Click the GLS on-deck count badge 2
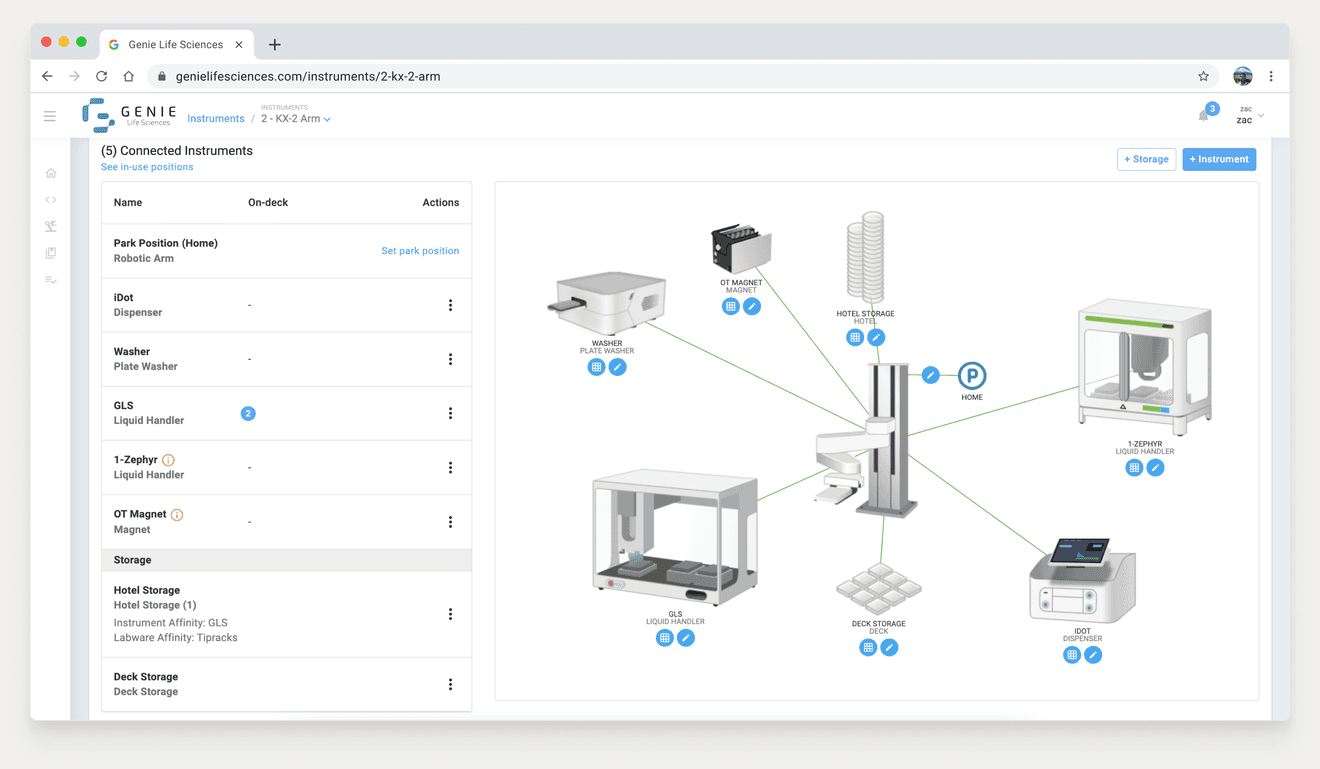 [248, 413]
